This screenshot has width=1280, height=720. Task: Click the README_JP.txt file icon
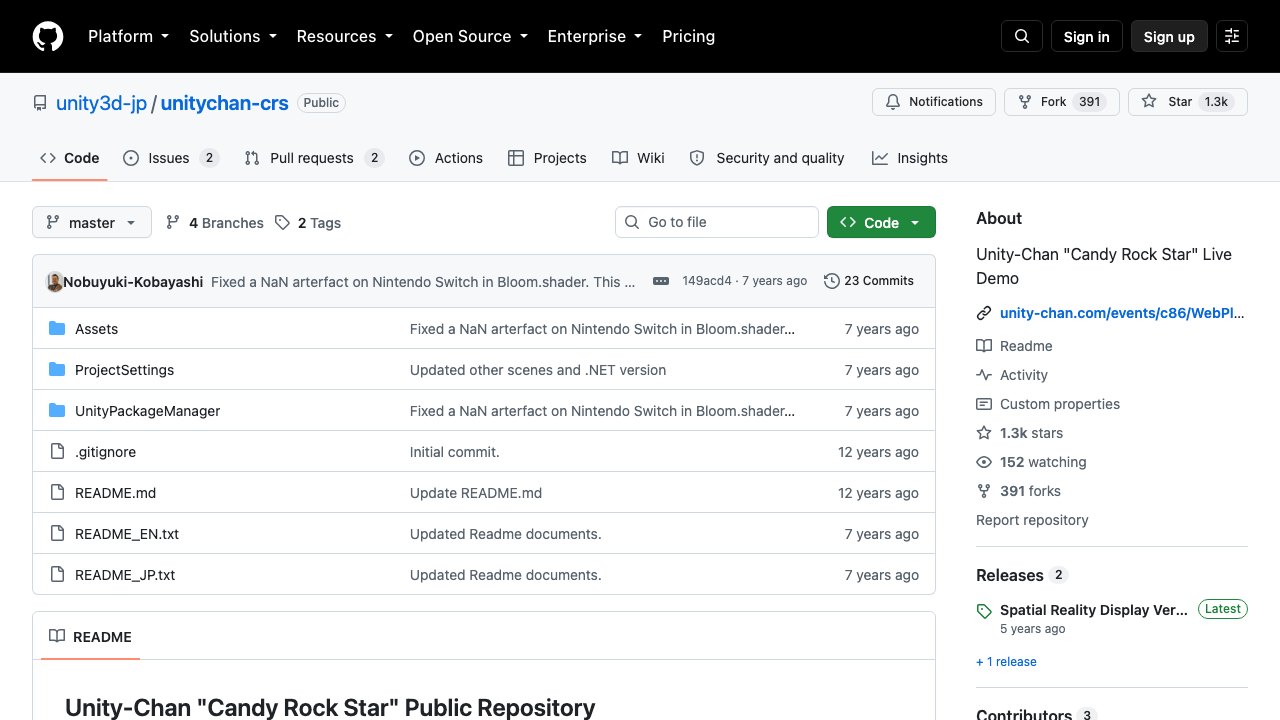57,575
